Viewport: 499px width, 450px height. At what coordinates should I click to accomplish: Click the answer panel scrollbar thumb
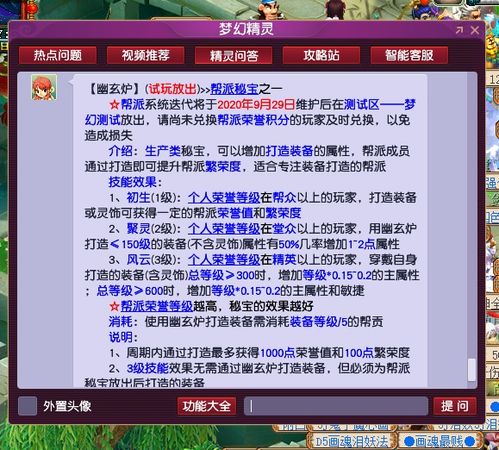(472, 369)
